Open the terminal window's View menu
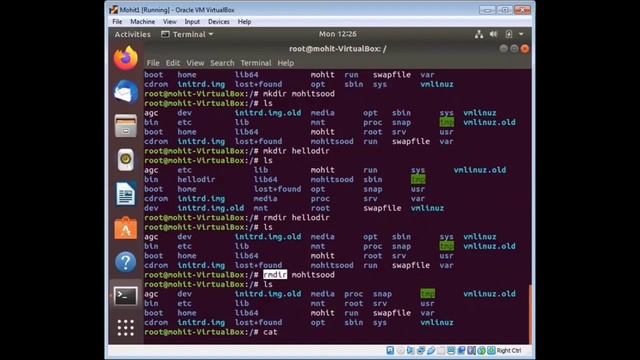This screenshot has width=640, height=360. (x=195, y=63)
